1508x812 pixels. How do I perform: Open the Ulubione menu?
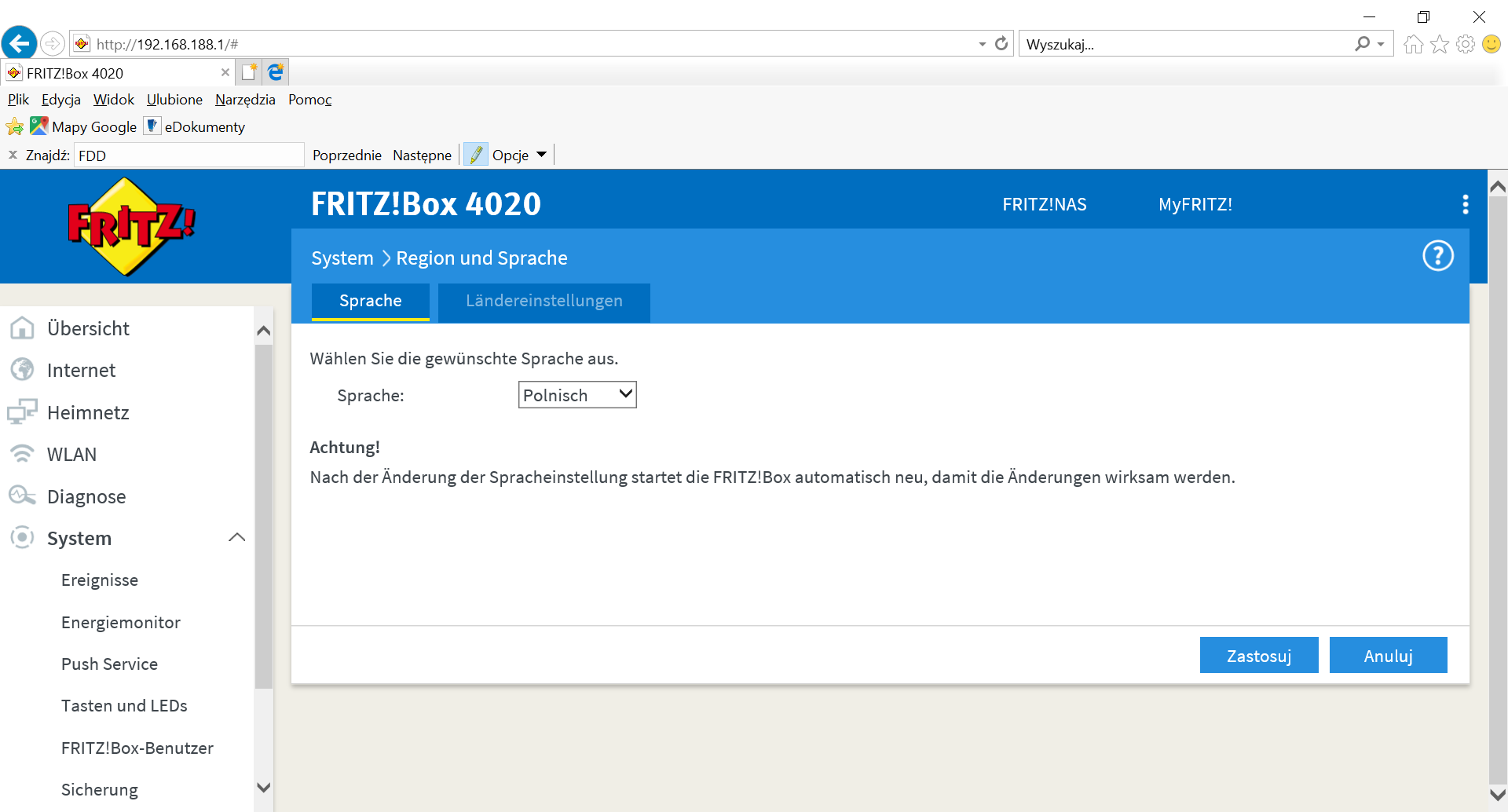[x=174, y=100]
